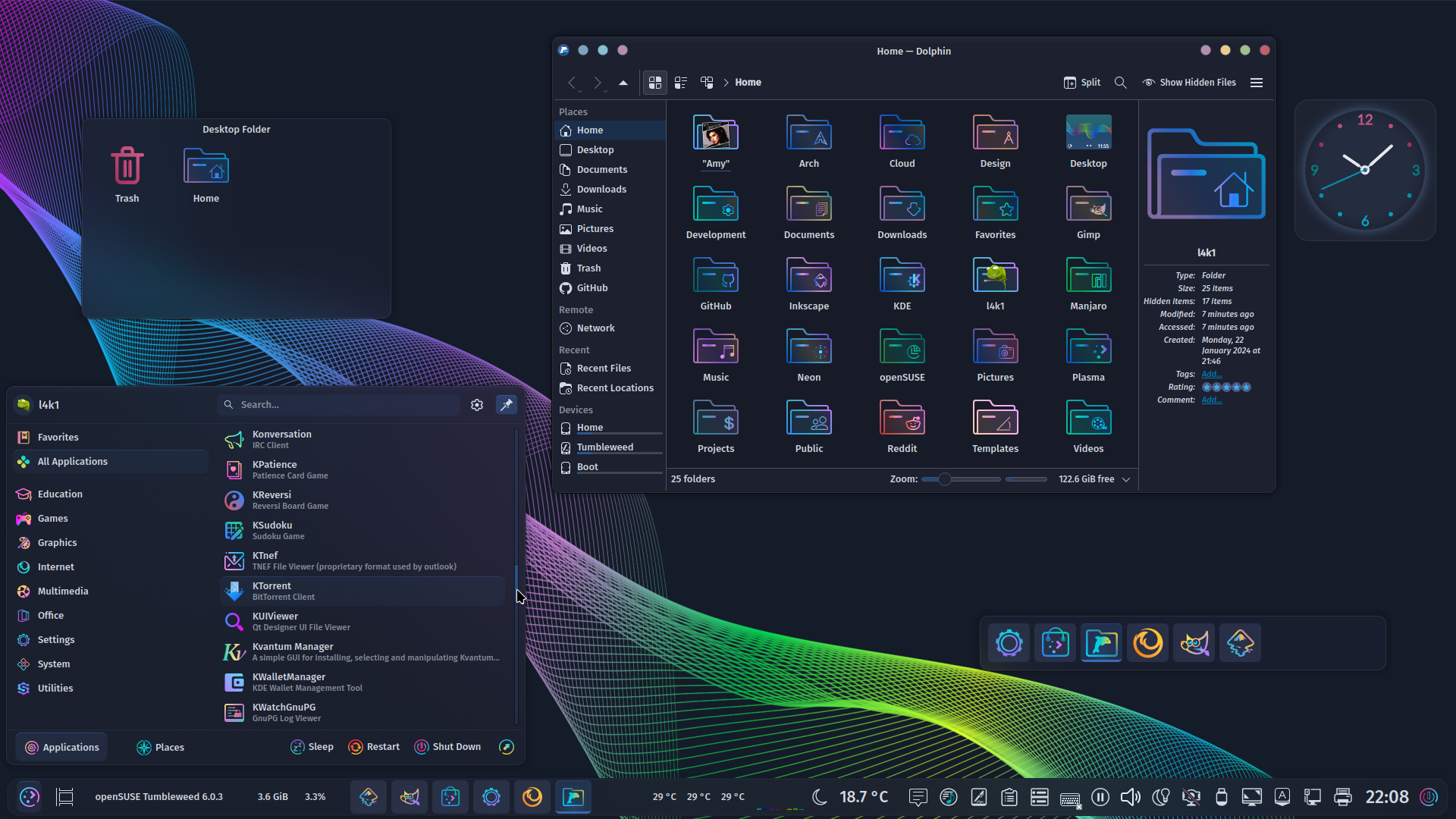Open Network under Remote section
1456x819 pixels.
click(x=610, y=328)
